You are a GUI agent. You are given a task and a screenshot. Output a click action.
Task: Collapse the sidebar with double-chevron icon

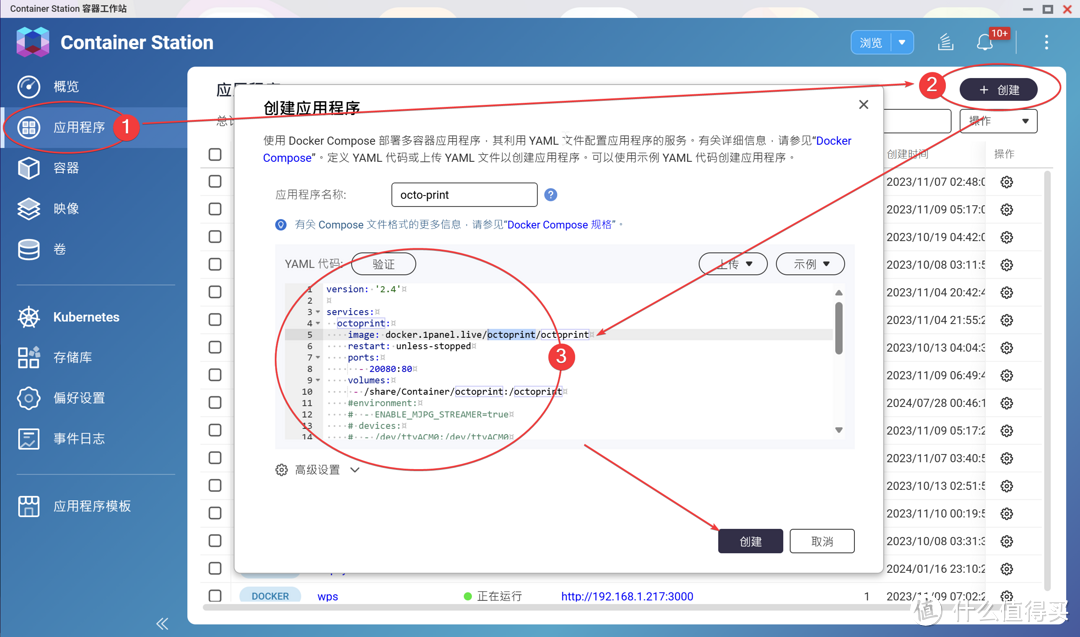(x=163, y=623)
